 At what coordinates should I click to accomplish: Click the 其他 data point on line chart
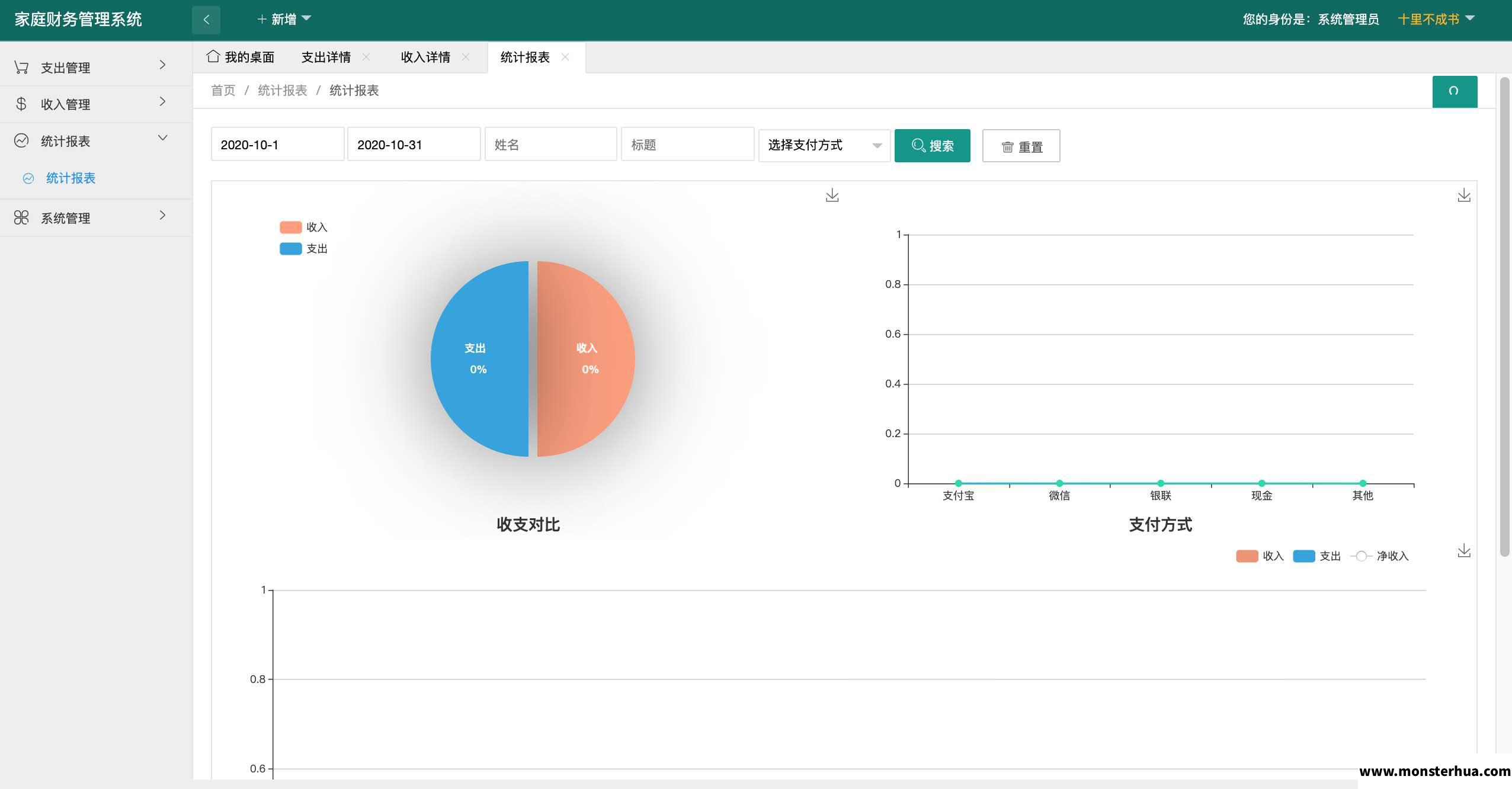[1363, 483]
